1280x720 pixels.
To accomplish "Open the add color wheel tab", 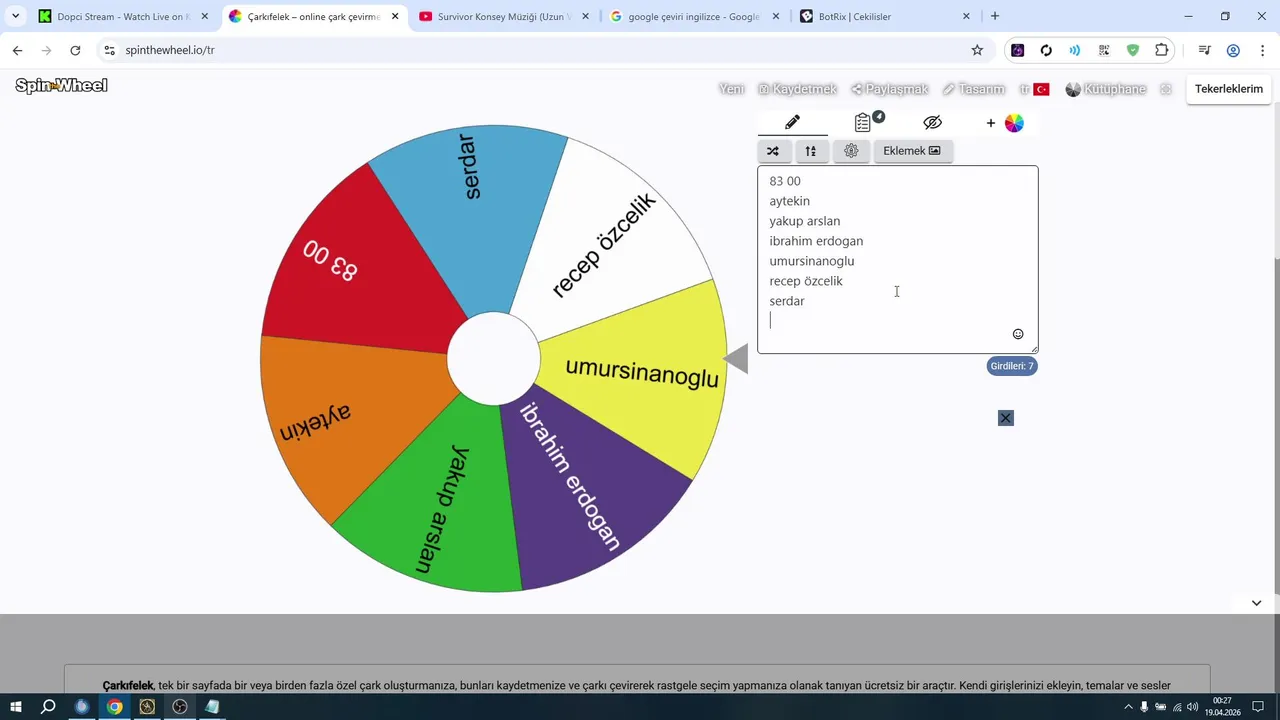I will pyautogui.click(x=1005, y=123).
